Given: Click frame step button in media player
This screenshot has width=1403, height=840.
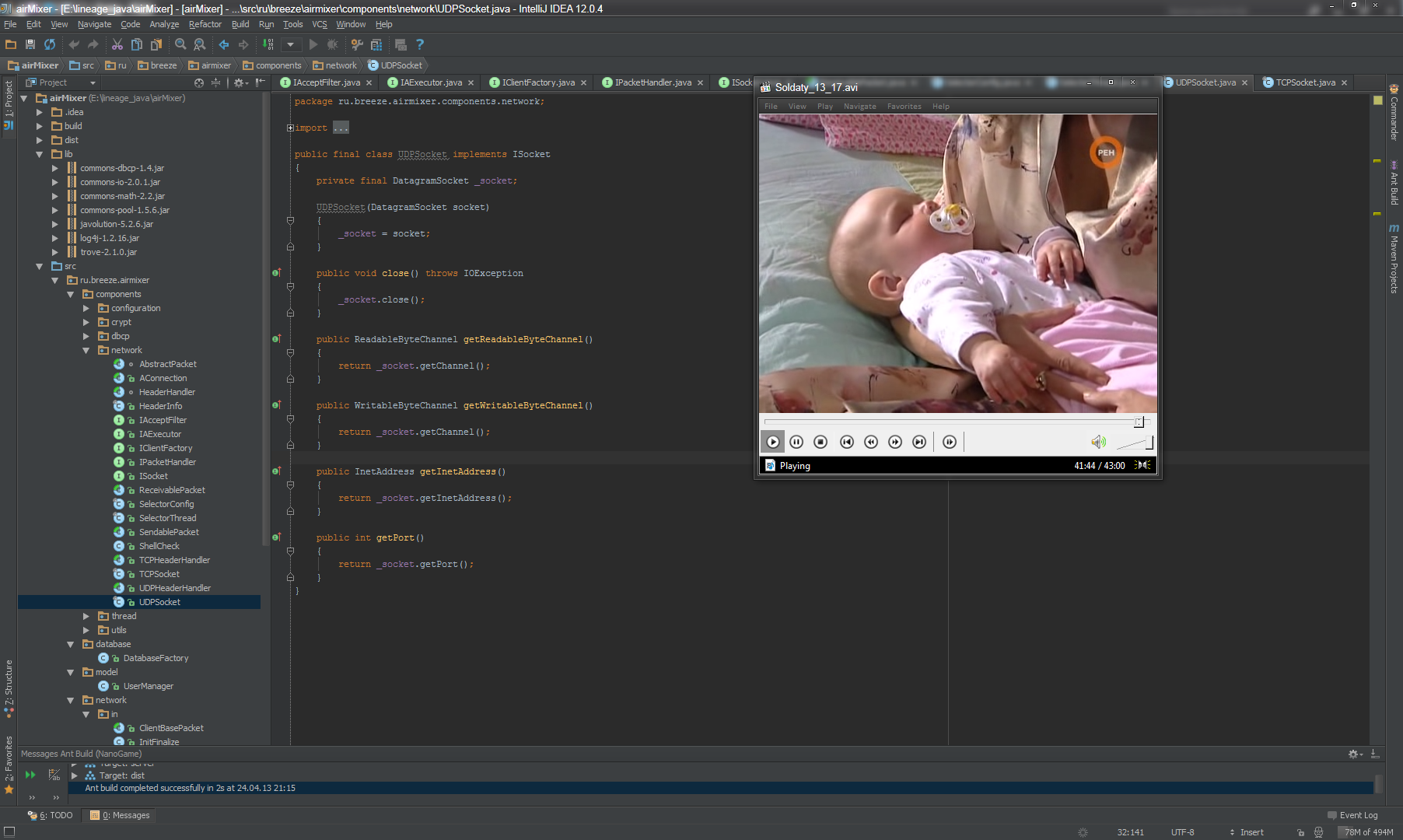Looking at the screenshot, I should point(950,442).
